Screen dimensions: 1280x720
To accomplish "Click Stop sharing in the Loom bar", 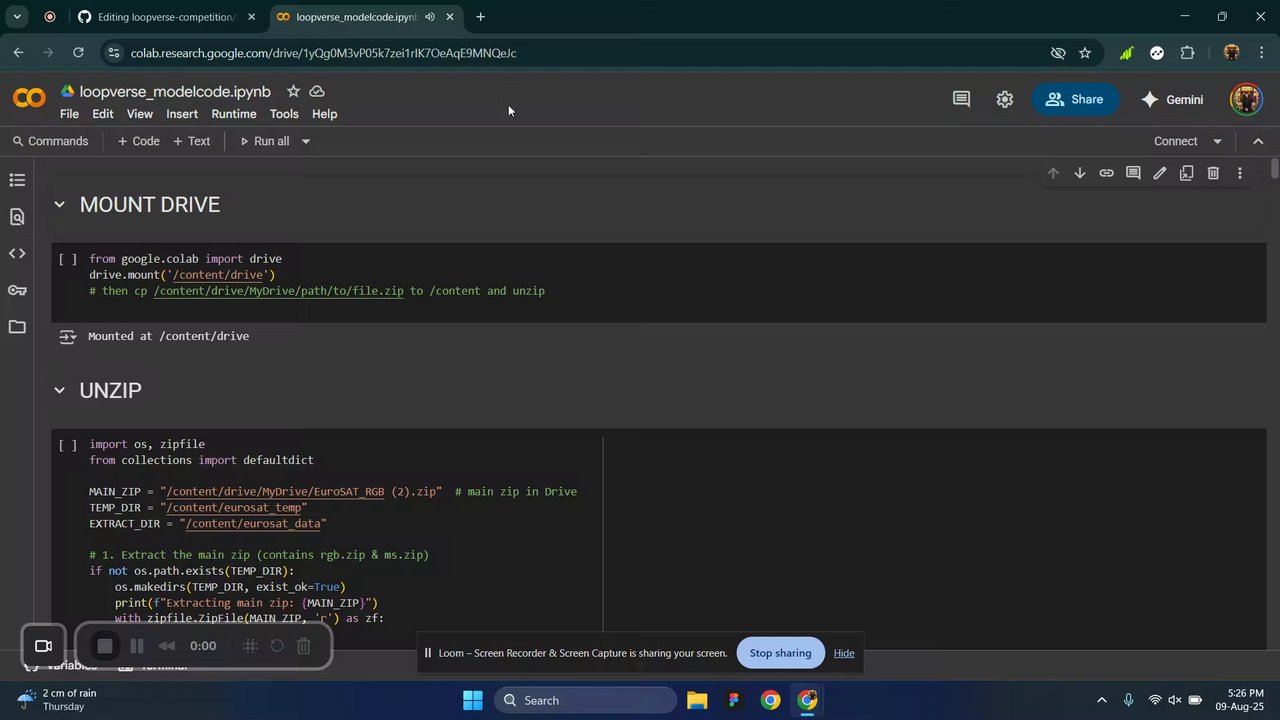I will tap(780, 653).
